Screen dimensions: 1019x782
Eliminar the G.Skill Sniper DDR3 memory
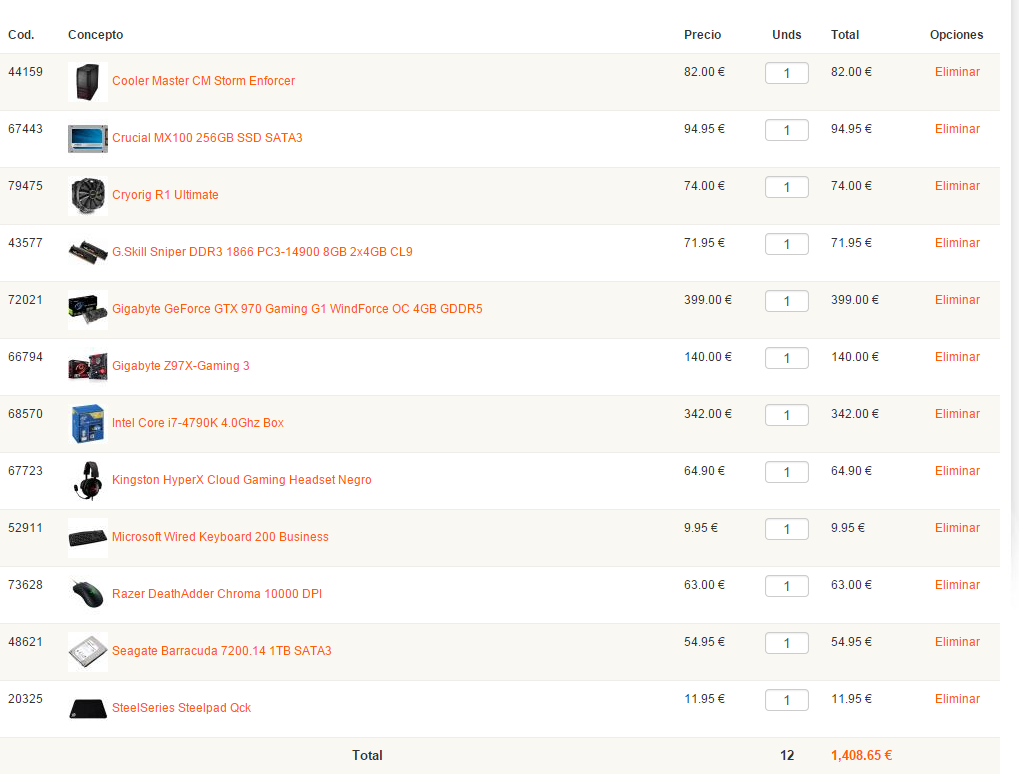[x=957, y=243]
